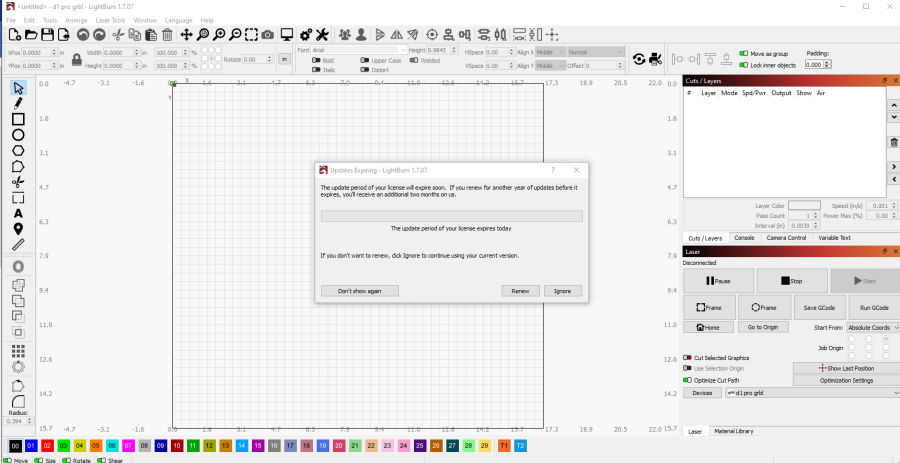
Task: Click the Open folder icon
Action: 31,34
